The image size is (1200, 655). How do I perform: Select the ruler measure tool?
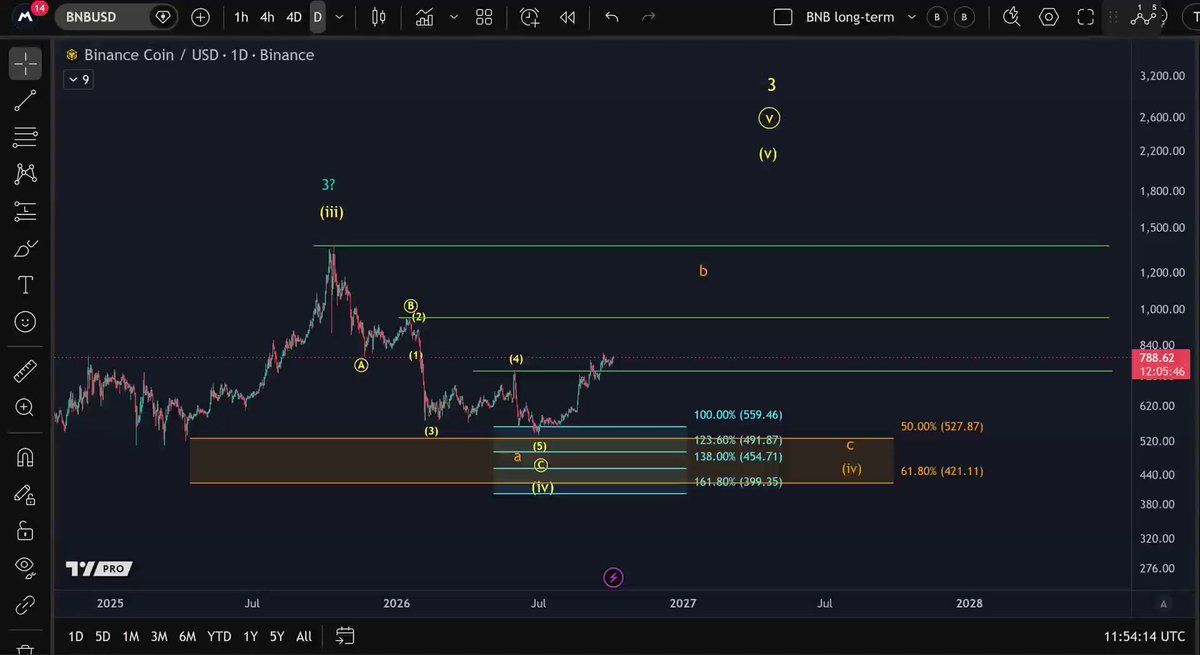pyautogui.click(x=25, y=371)
